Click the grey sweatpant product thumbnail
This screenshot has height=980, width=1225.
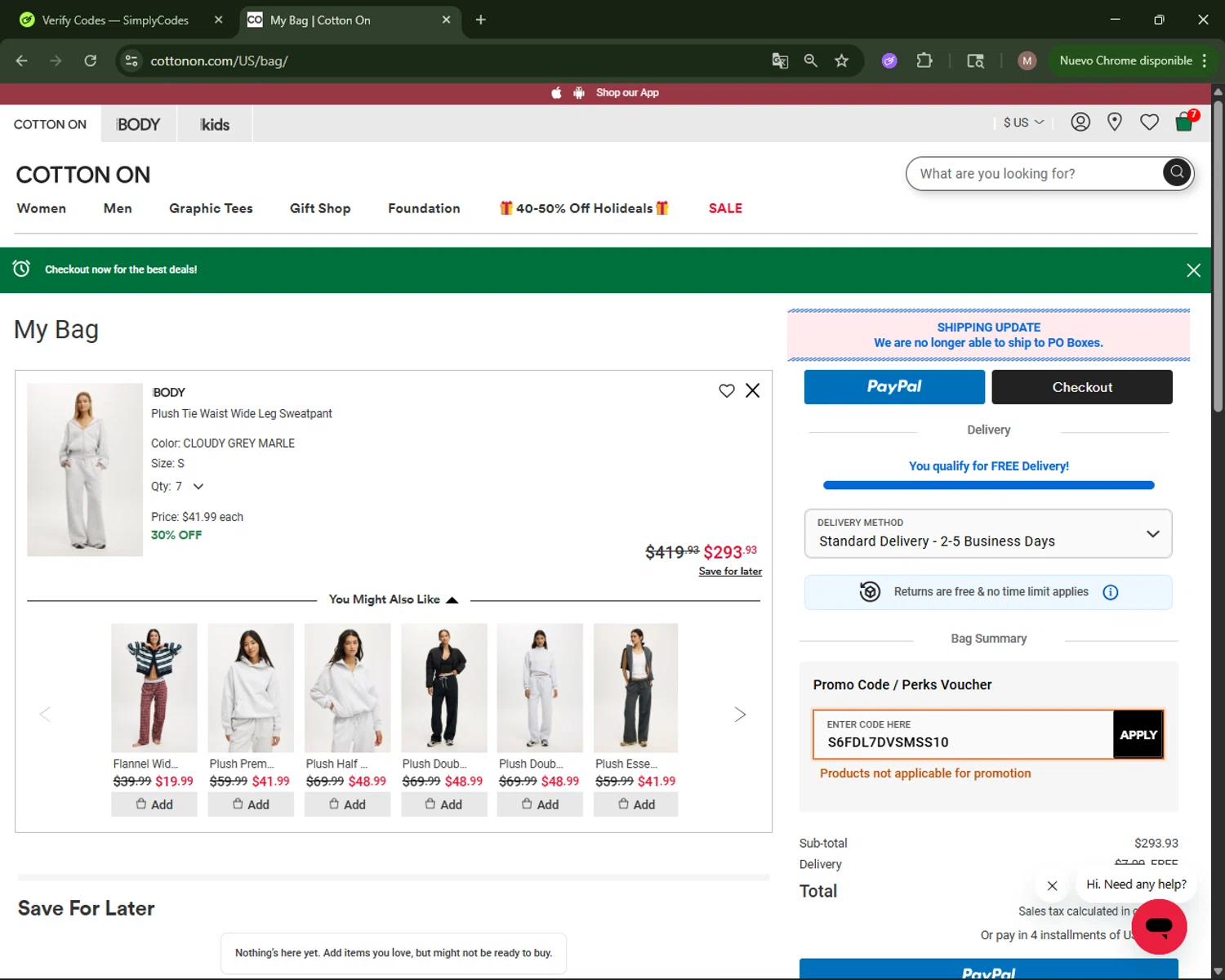(x=85, y=470)
